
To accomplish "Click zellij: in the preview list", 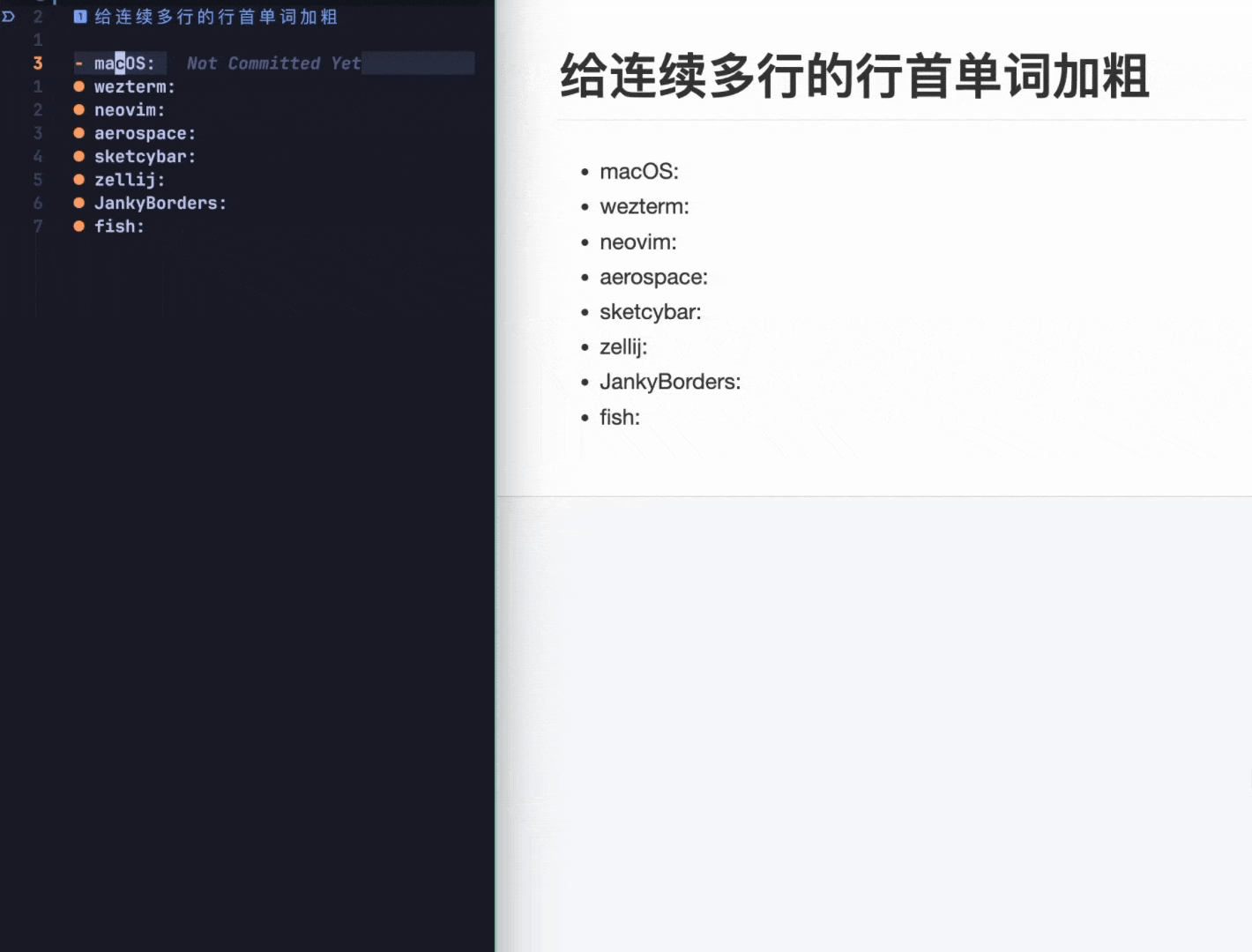I will click(623, 346).
